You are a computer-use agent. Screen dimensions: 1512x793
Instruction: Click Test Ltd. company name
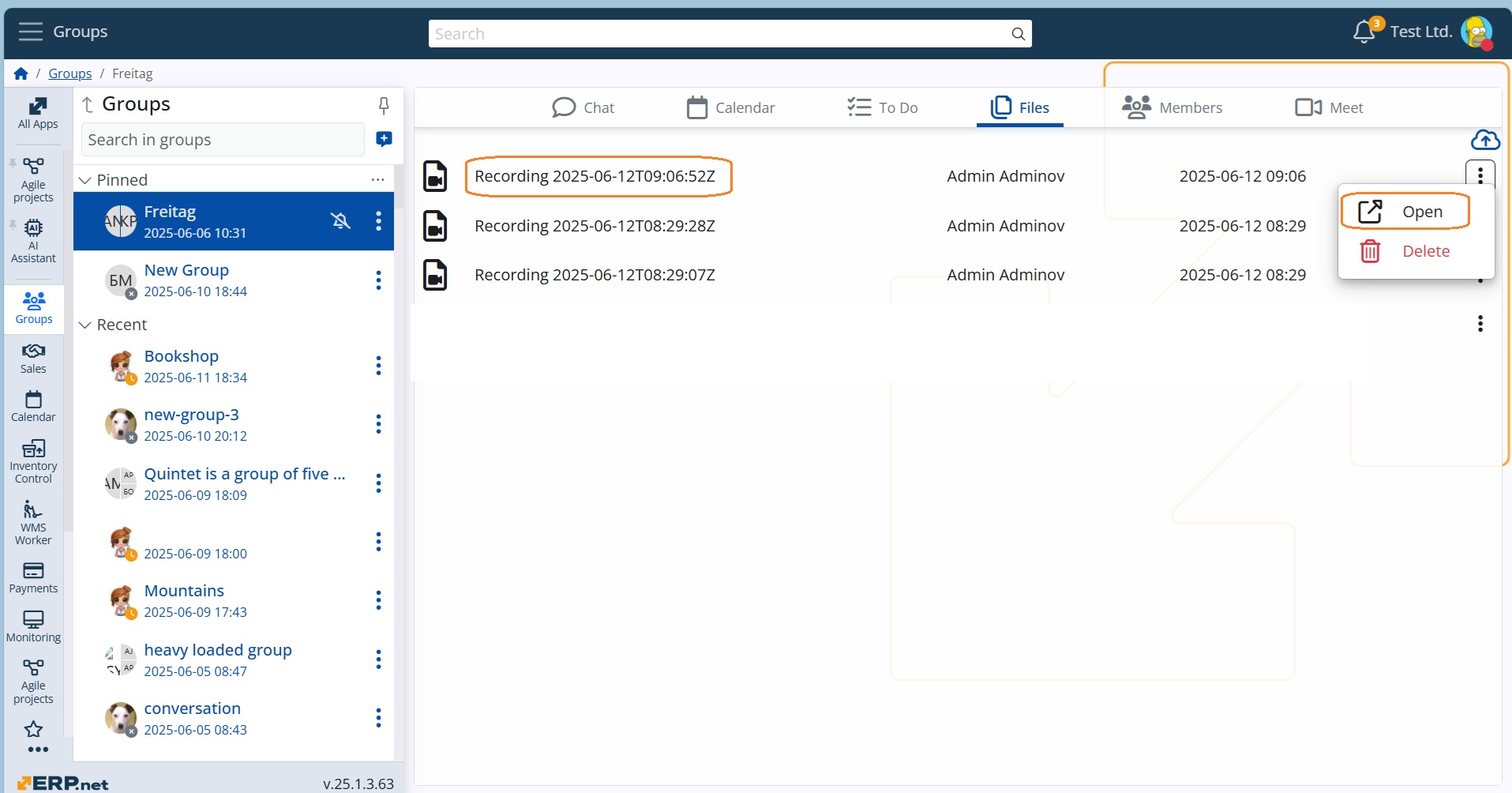point(1420,32)
